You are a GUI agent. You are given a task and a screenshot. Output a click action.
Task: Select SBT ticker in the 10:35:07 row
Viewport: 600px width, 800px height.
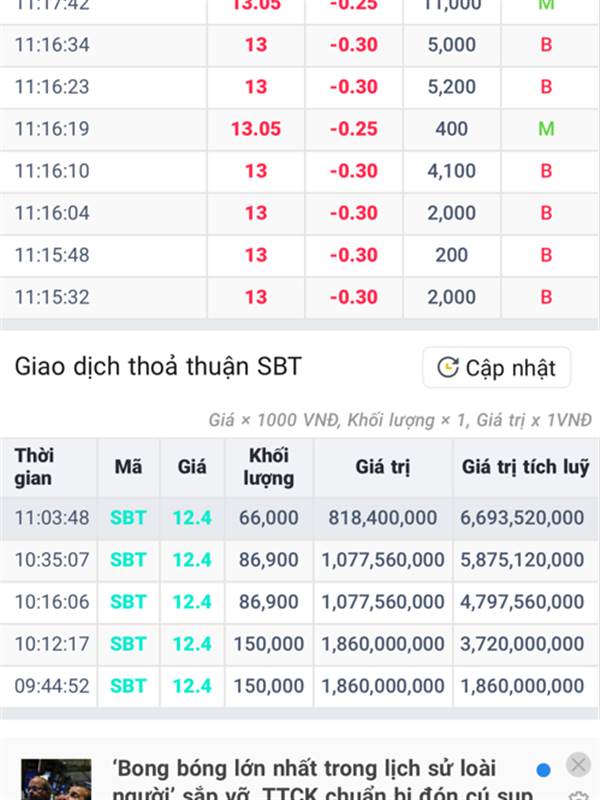pos(128,560)
